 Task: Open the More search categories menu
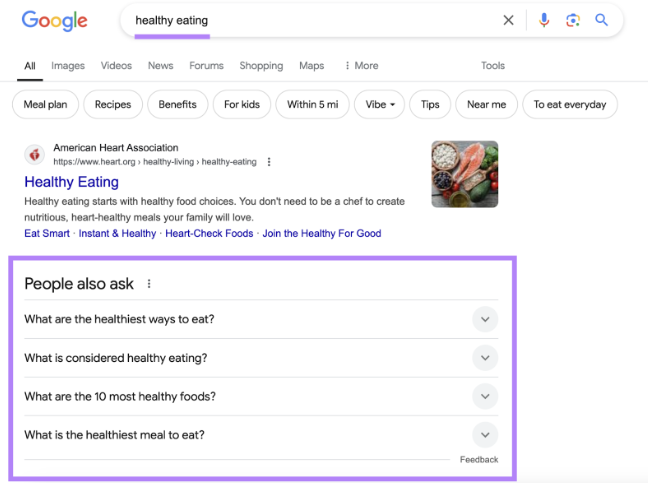pos(362,66)
